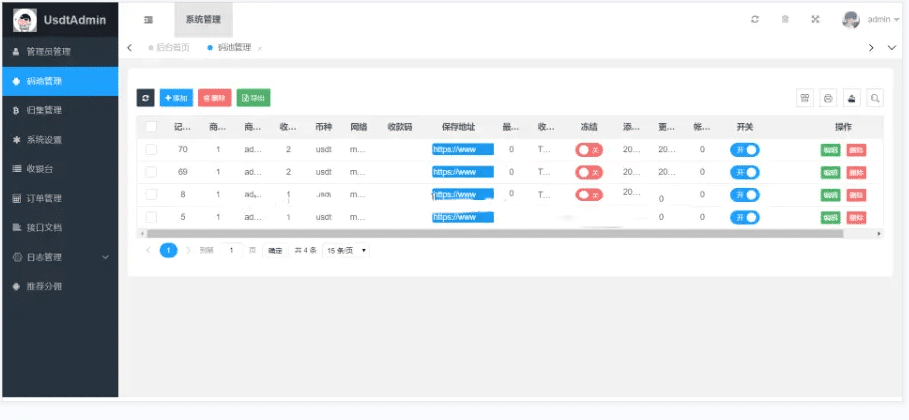Screen dimensions: 909x420
Task: Go to the previous page arrow in pagination
Action: click(x=148, y=251)
